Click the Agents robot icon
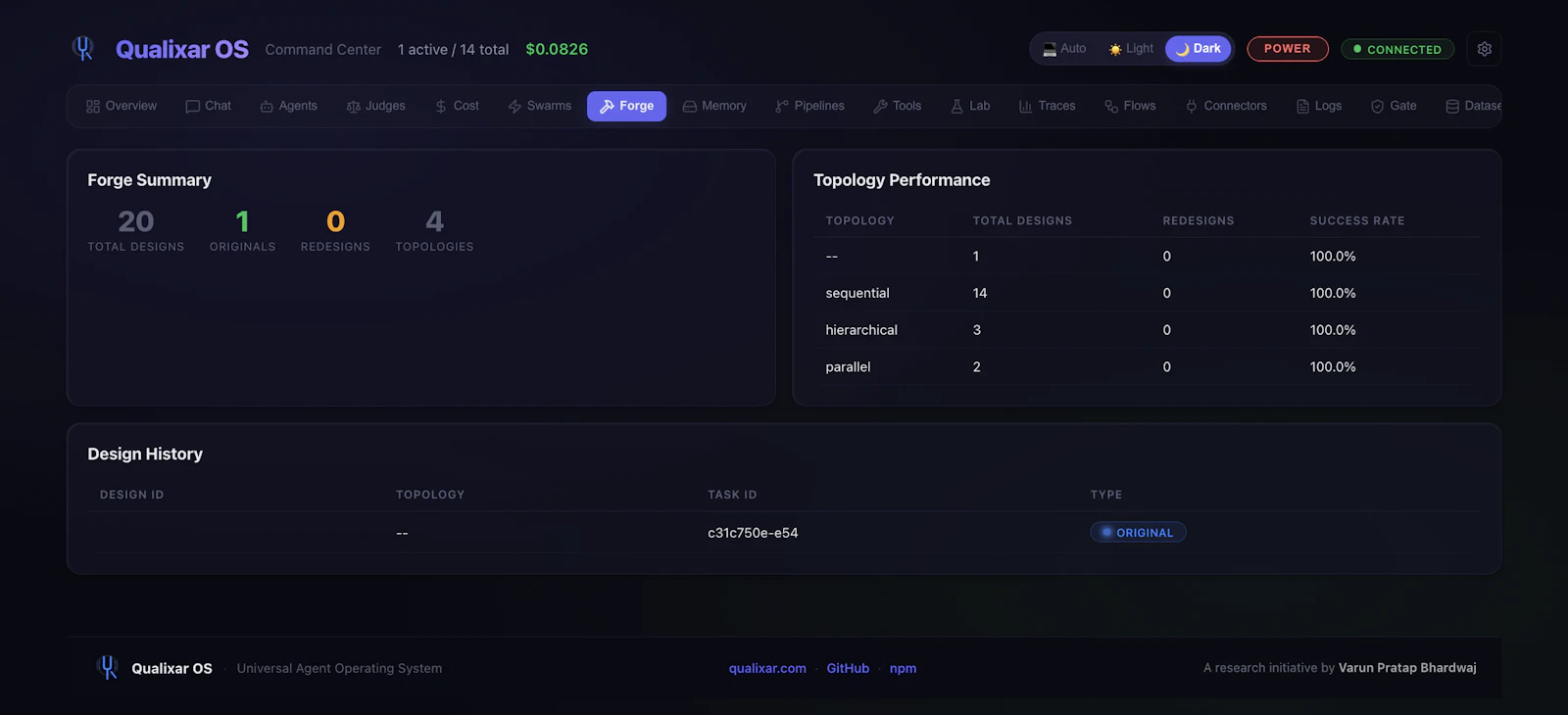Viewport: 1568px width, 715px height. (267, 107)
